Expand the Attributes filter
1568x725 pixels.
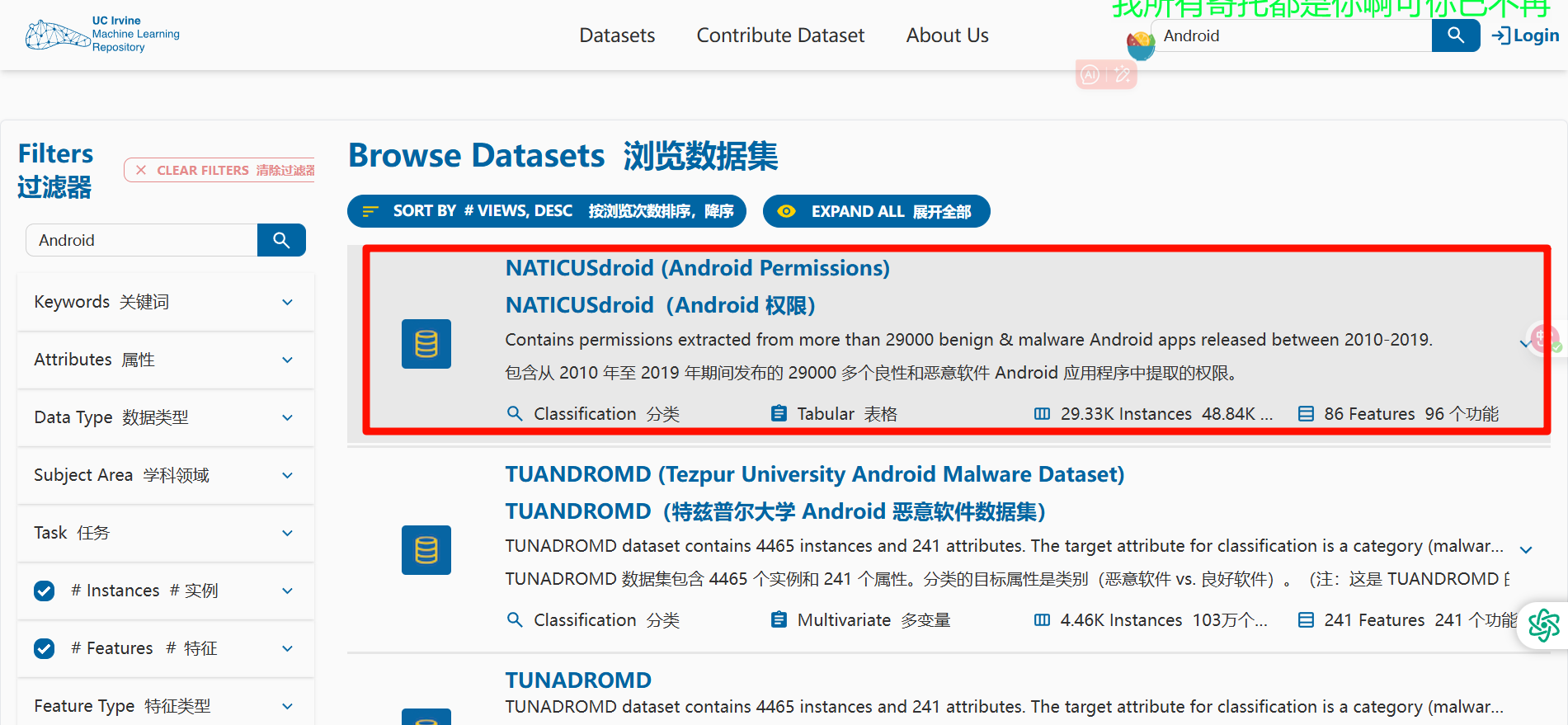click(166, 360)
